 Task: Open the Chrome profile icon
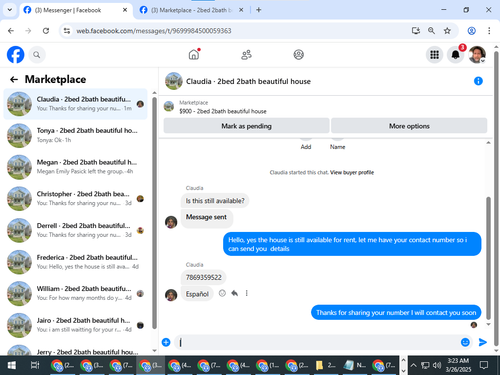[x=471, y=31]
